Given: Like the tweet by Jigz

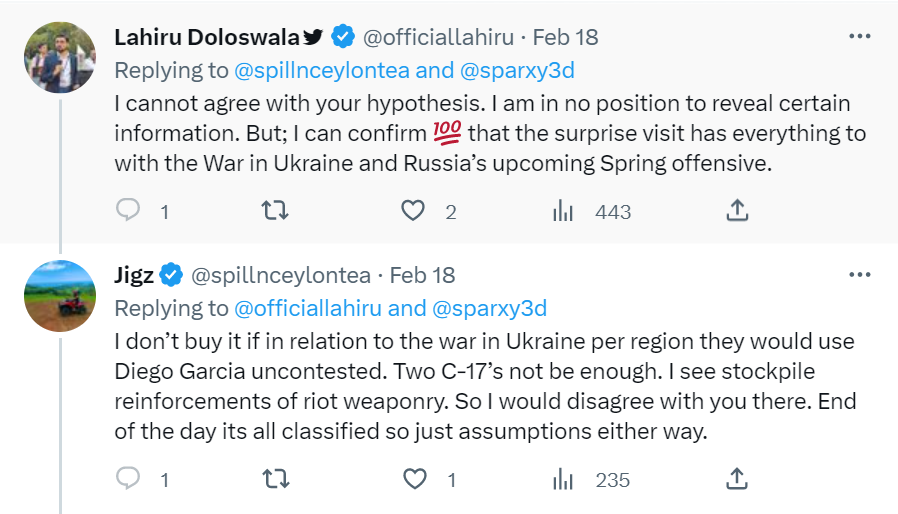Looking at the screenshot, I should tap(413, 479).
